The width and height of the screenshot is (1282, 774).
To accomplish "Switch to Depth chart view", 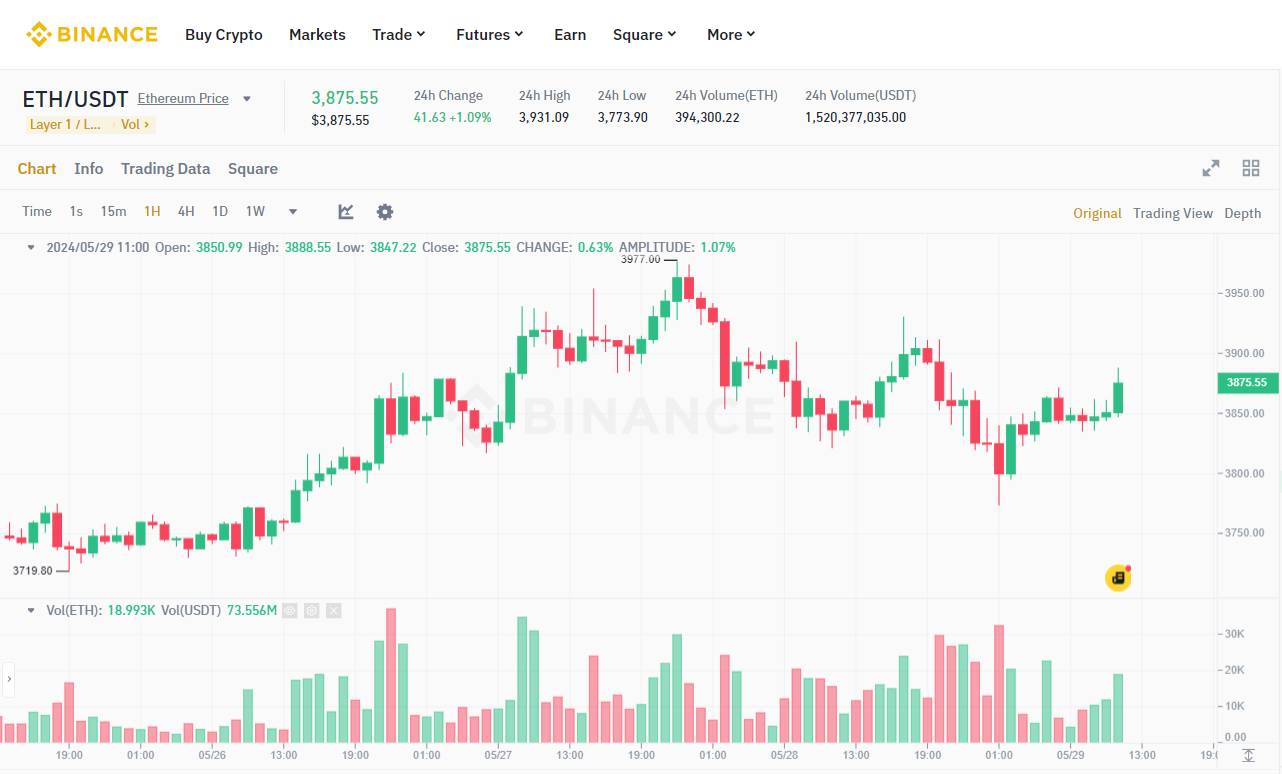I will pyautogui.click(x=1243, y=213).
